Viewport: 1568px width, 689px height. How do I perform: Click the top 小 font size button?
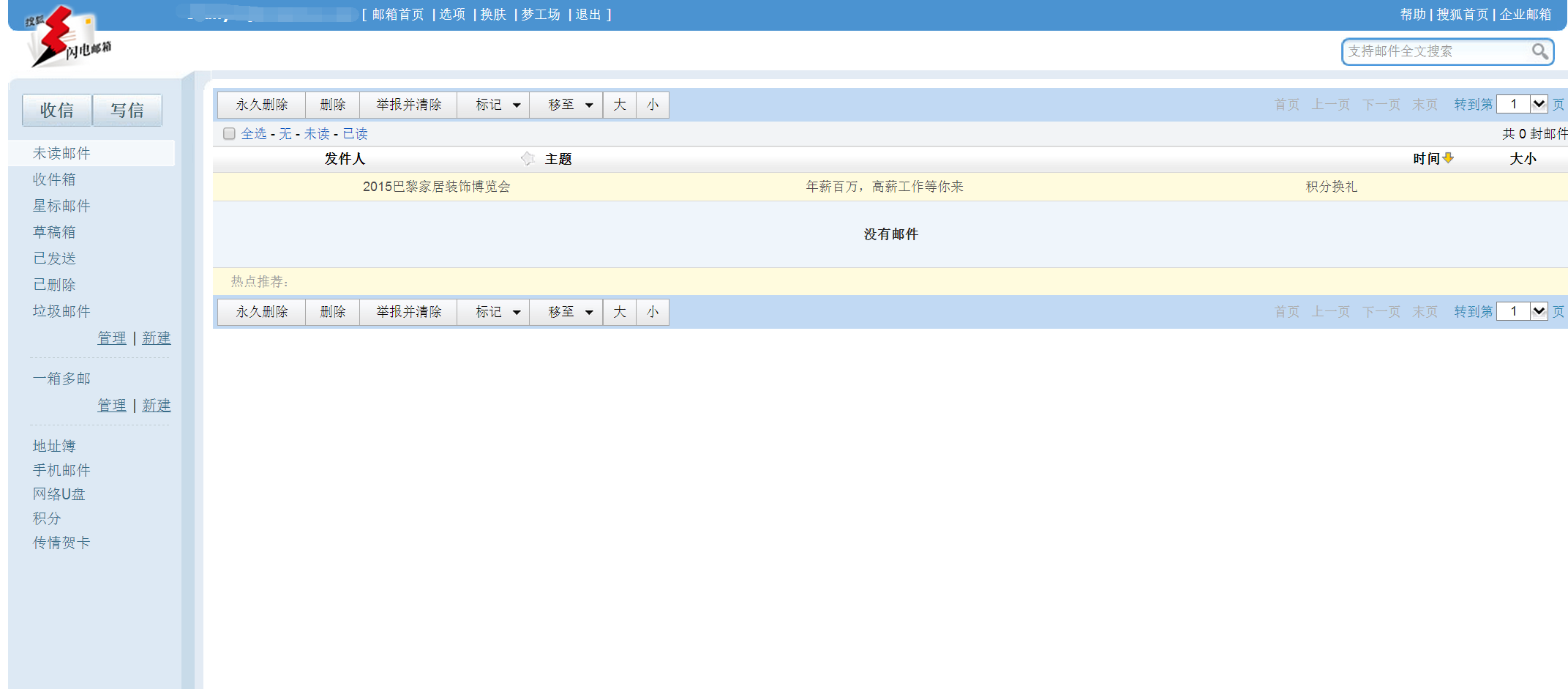click(653, 105)
